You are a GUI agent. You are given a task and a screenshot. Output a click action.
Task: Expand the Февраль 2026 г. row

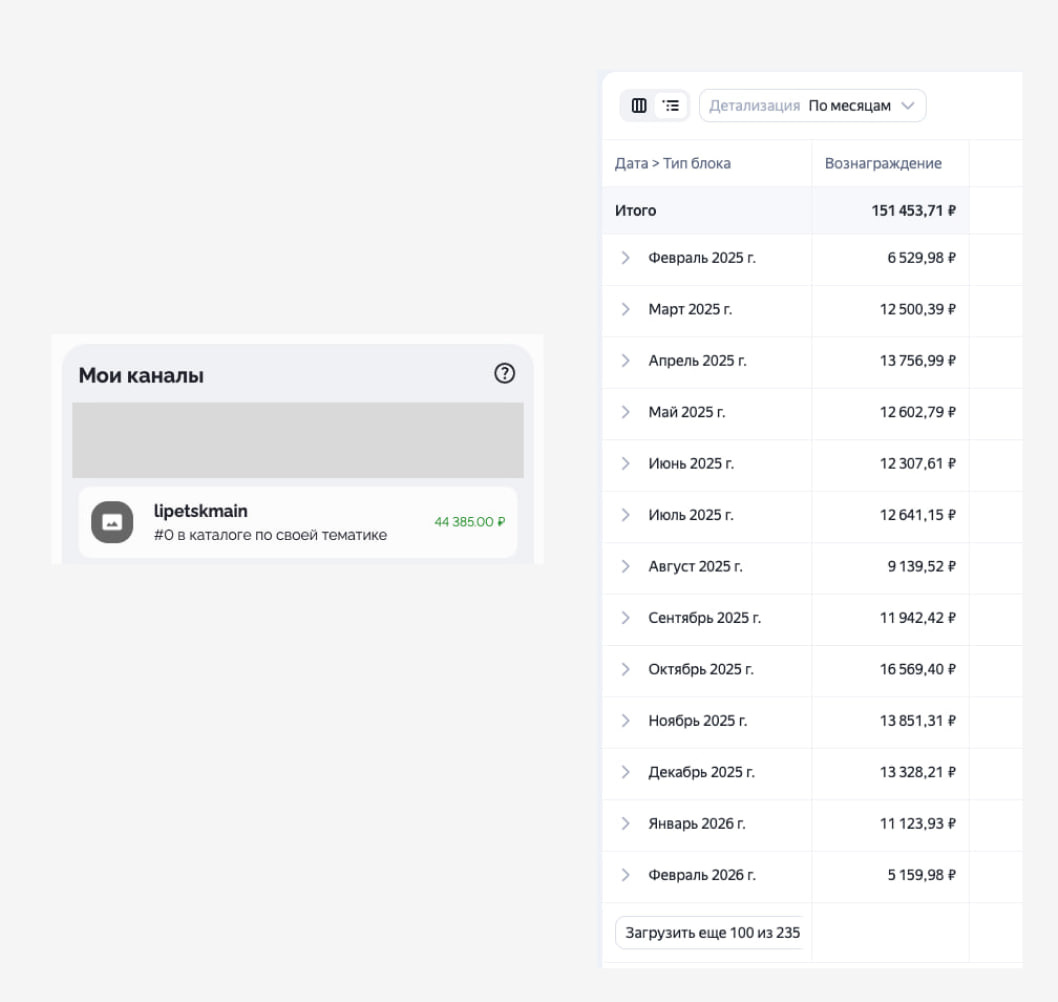pyautogui.click(x=626, y=875)
